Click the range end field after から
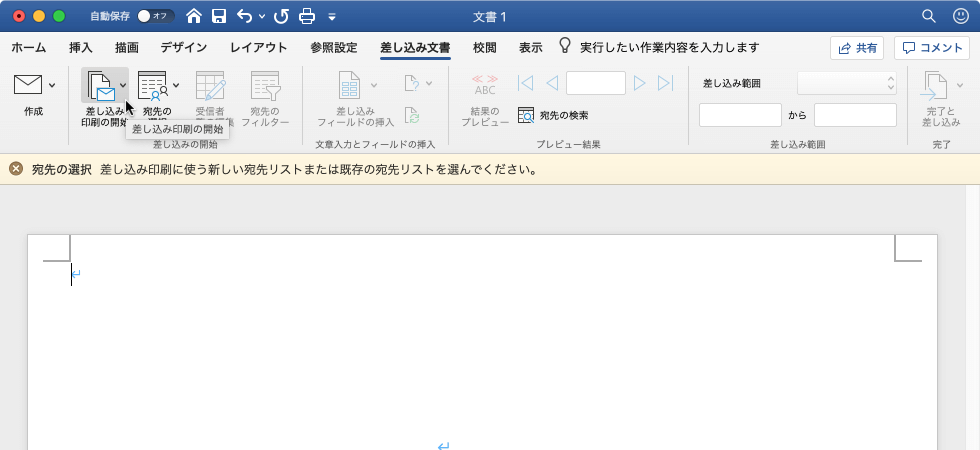The height and width of the screenshot is (450, 980). pos(855,116)
